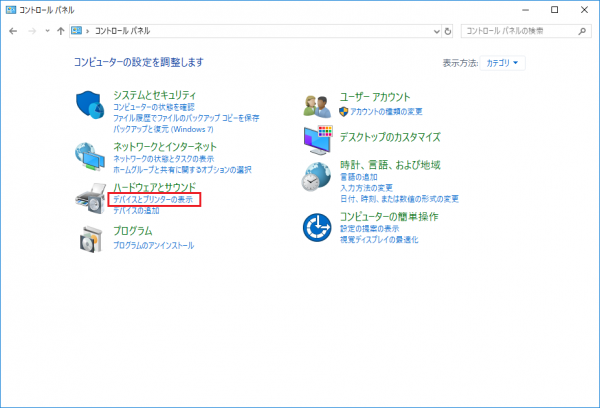Open the カテゴリ view-by dropdown
Viewport: 600px width, 408px height.
click(x=504, y=62)
